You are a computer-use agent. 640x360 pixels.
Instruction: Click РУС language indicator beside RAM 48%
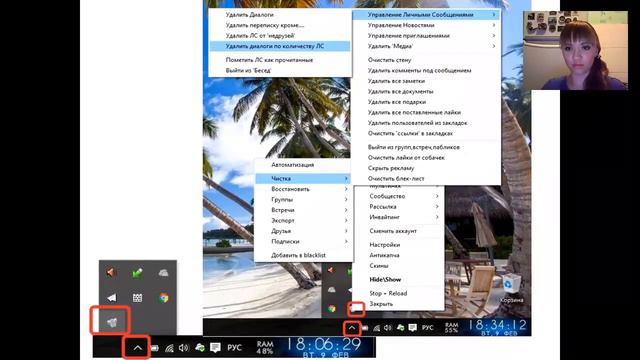[x=234, y=348]
